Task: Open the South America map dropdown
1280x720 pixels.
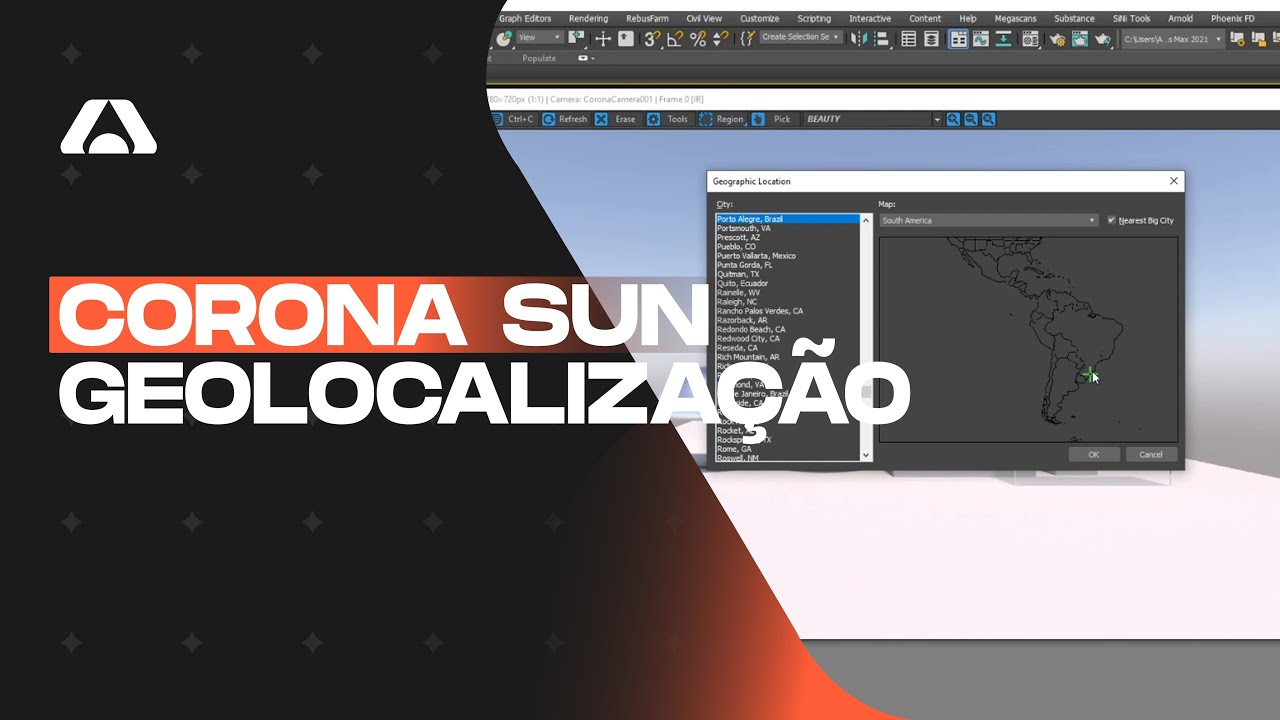Action: [x=988, y=220]
